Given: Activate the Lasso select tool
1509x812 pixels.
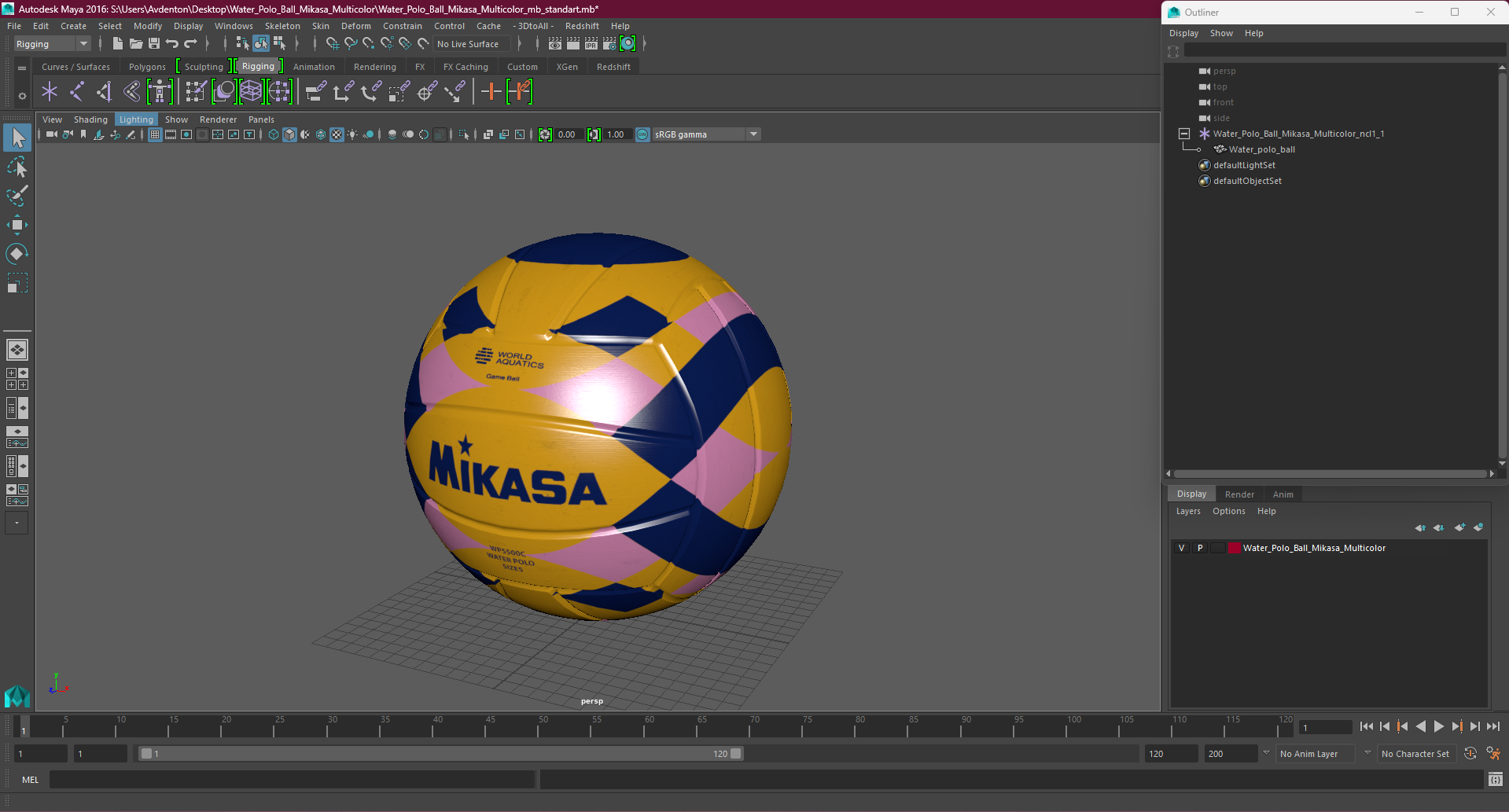Looking at the screenshot, I should (x=17, y=167).
